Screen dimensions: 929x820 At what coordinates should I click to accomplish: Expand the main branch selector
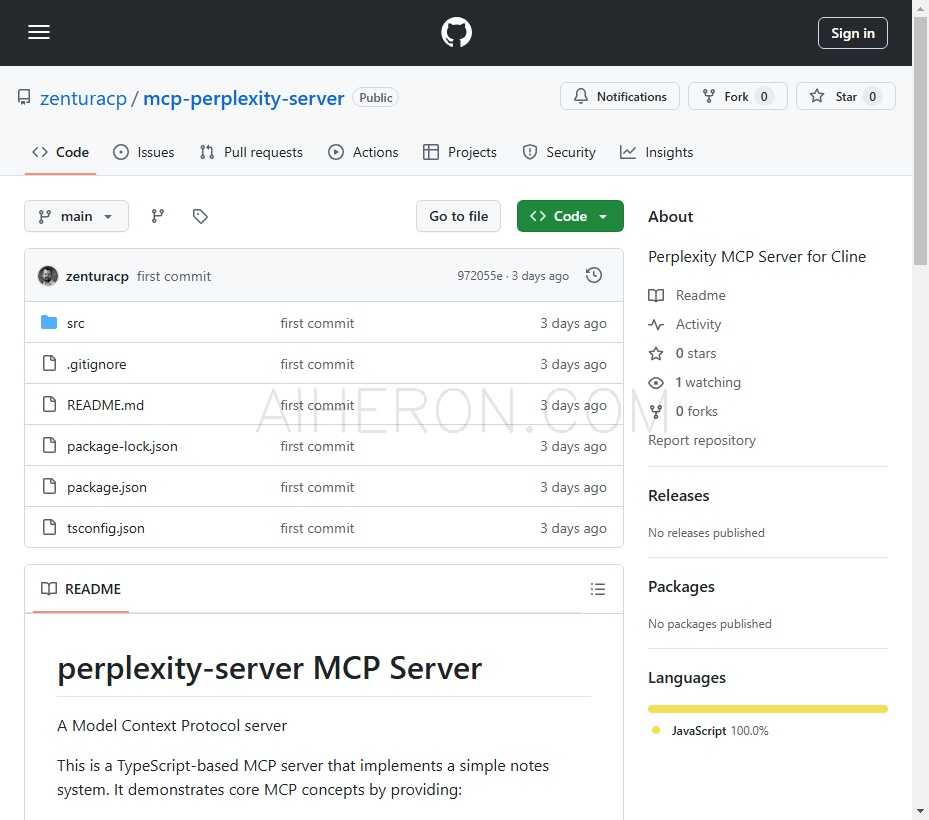[76, 215]
